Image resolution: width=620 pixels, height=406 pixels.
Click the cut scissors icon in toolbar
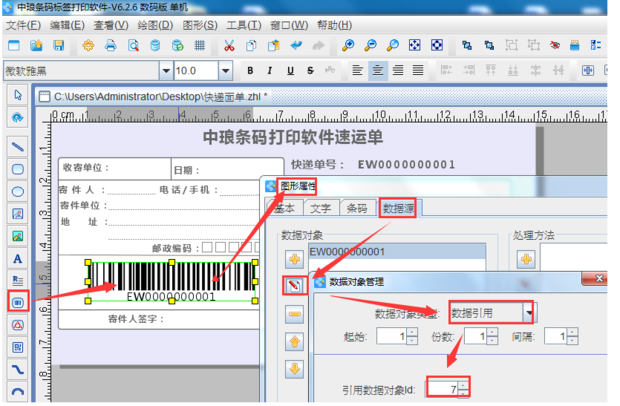click(x=230, y=45)
